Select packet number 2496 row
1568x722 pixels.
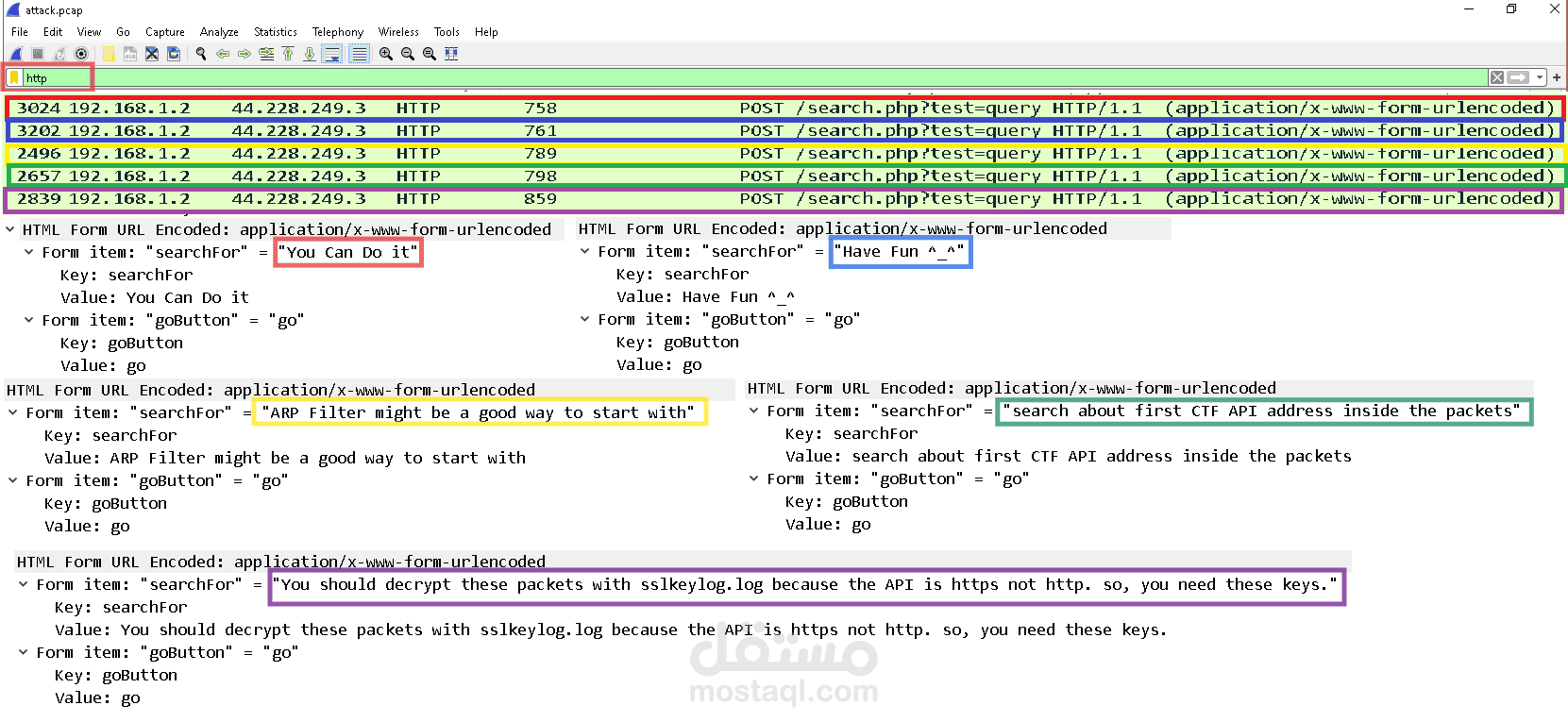click(x=784, y=153)
